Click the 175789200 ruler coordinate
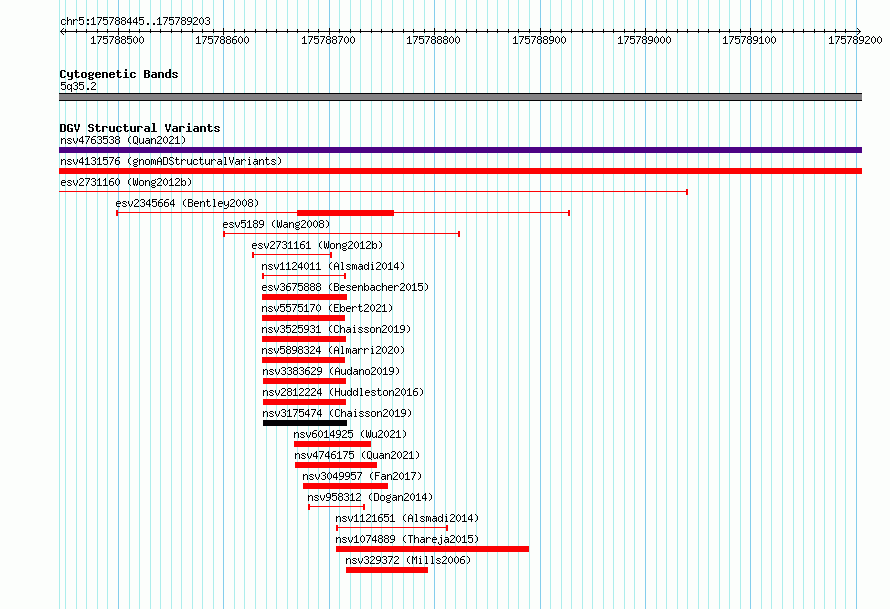 pyautogui.click(x=855, y=40)
